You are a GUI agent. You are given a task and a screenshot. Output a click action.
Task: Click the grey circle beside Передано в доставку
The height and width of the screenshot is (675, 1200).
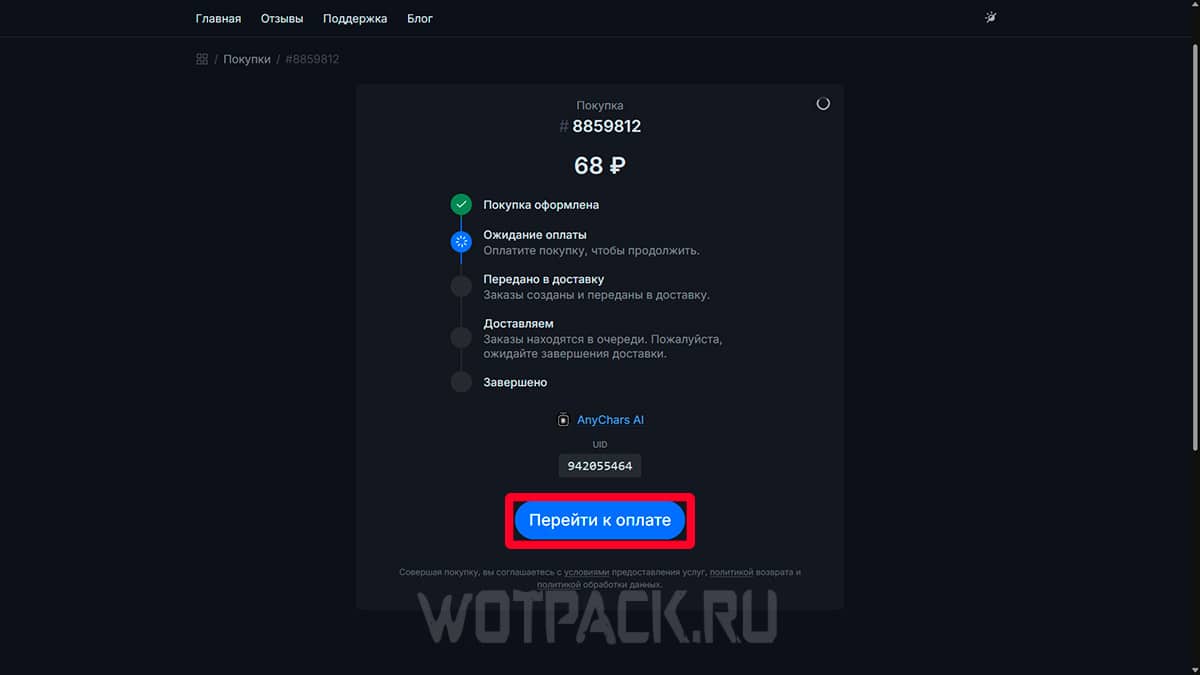coord(461,287)
